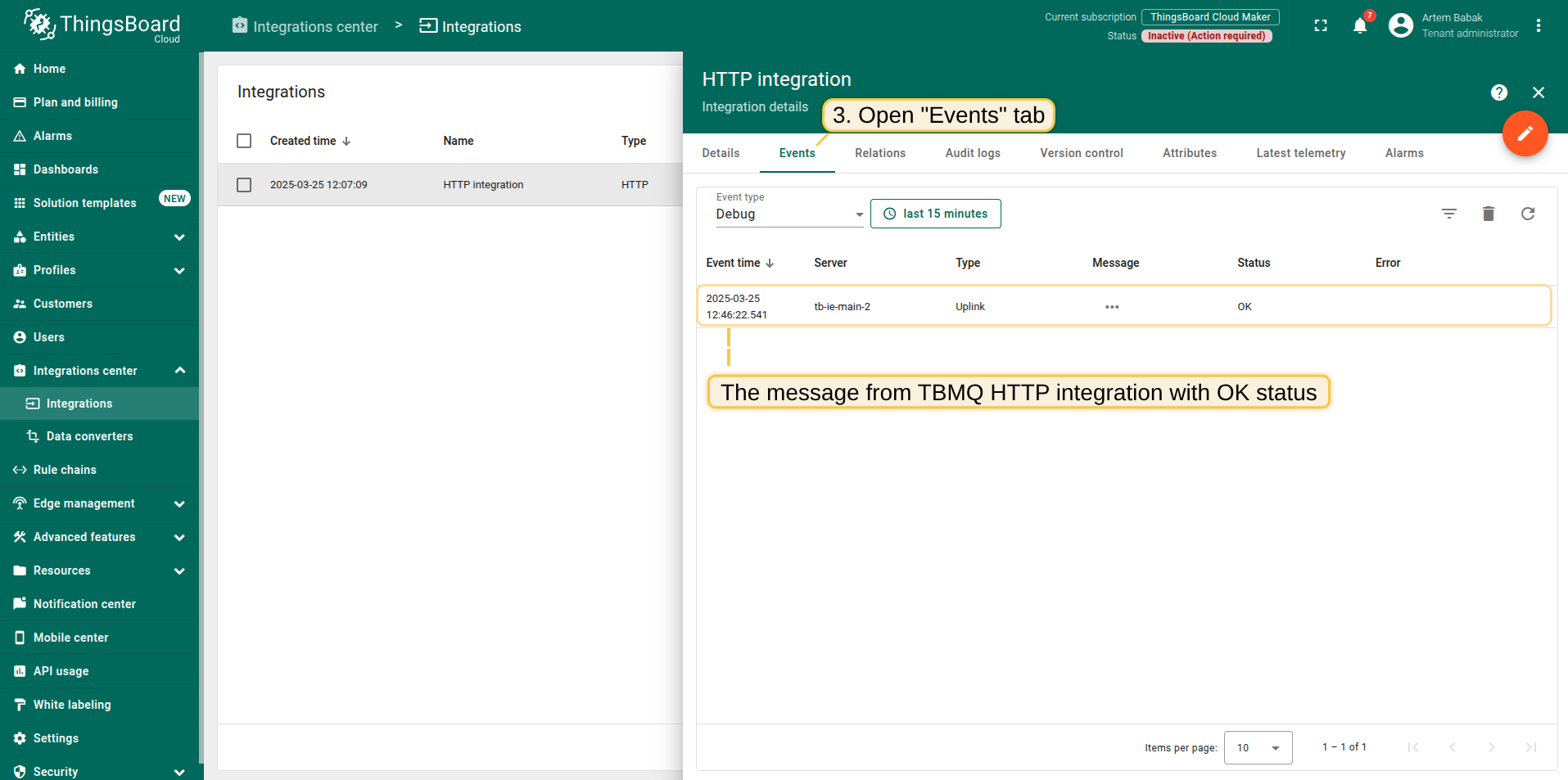This screenshot has height=780, width=1568.
Task: Open the events filter icon
Action: tap(1449, 214)
